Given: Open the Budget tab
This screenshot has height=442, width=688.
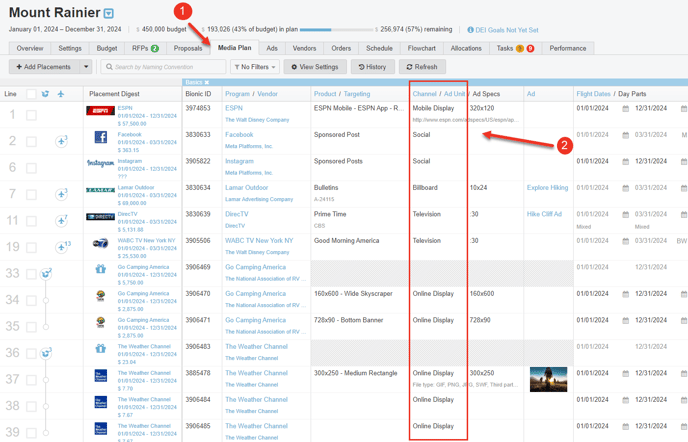Looking at the screenshot, I should [x=107, y=48].
